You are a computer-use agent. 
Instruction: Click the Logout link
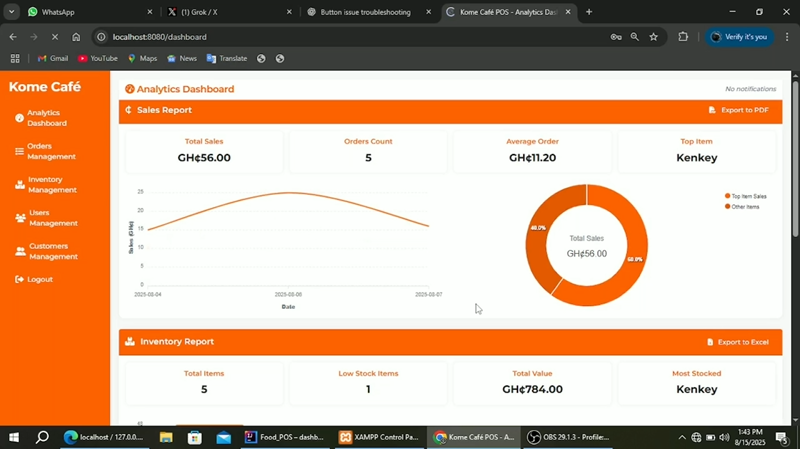34,279
